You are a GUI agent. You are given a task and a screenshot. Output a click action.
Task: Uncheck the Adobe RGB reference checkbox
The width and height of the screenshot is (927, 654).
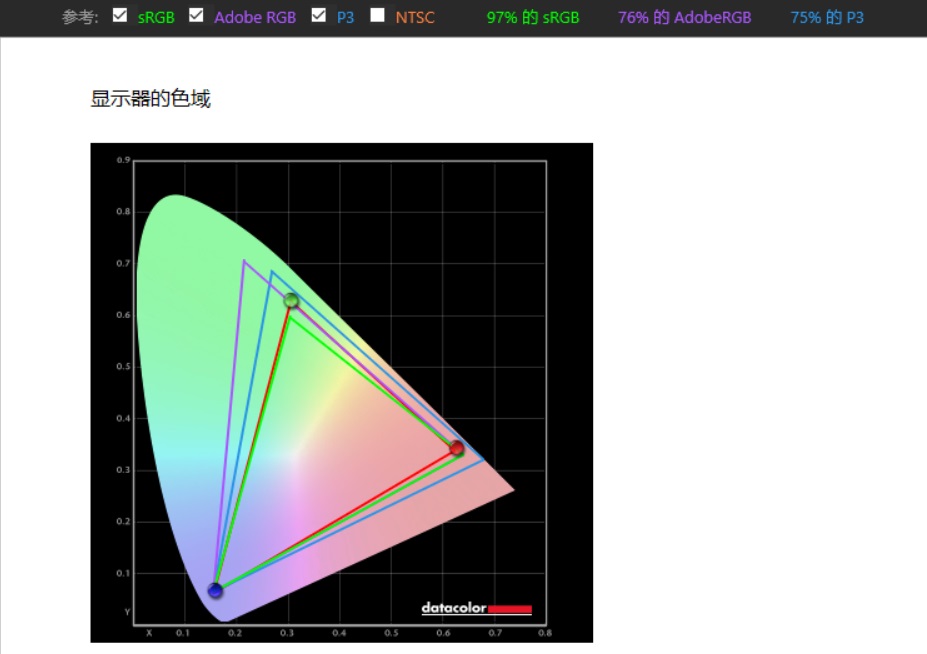coord(196,15)
